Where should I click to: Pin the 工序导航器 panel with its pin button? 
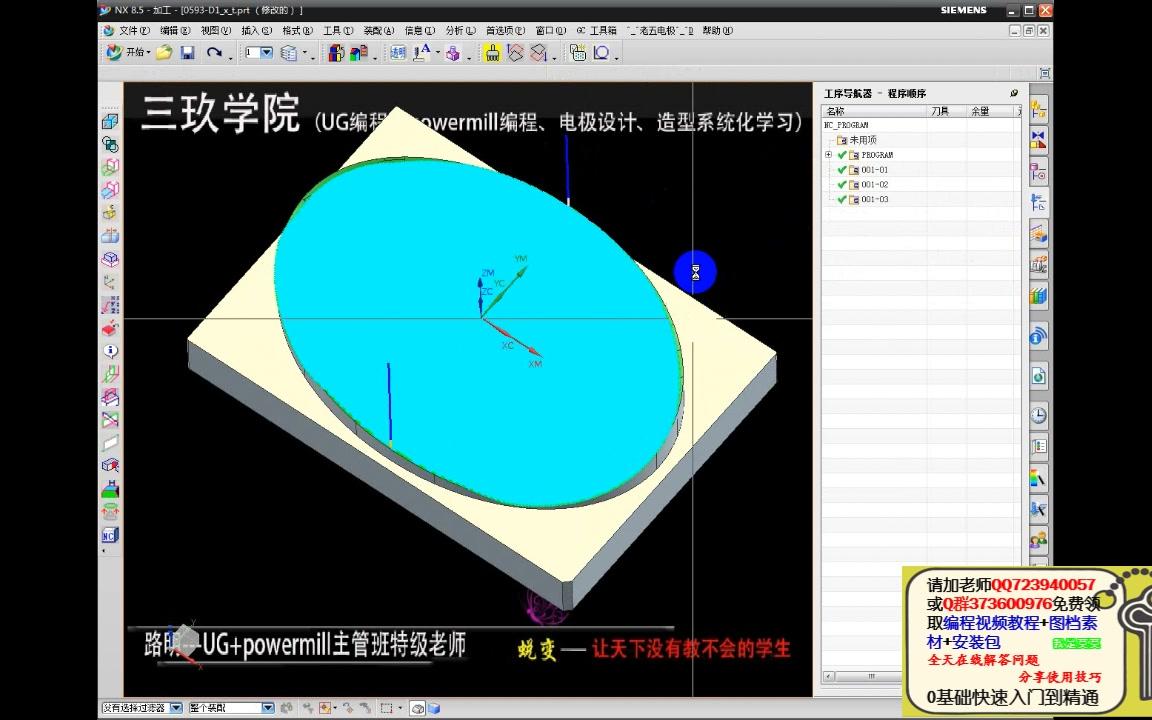(x=1014, y=92)
